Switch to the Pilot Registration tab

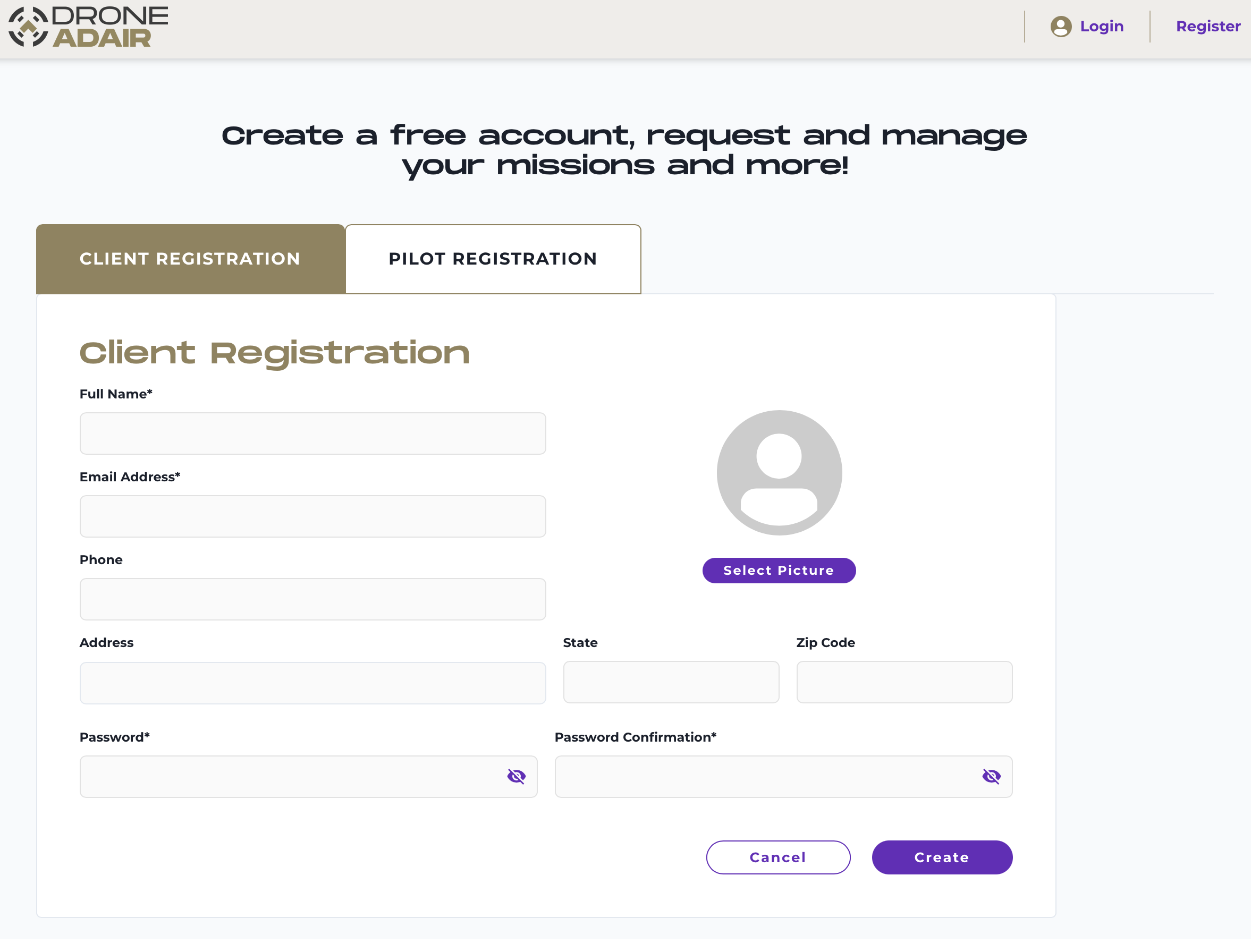click(x=493, y=259)
